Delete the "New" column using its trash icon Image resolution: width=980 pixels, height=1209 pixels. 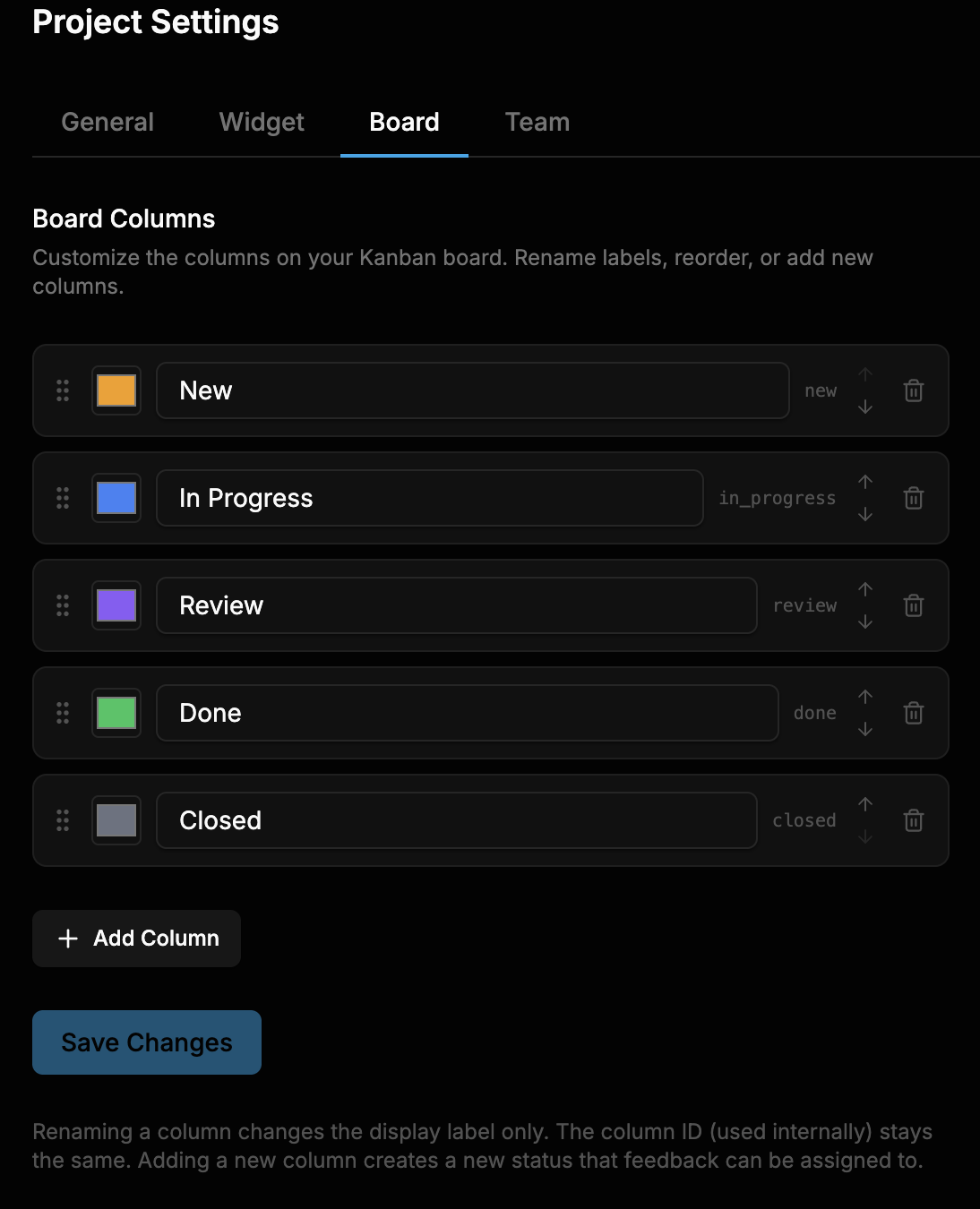(x=913, y=390)
